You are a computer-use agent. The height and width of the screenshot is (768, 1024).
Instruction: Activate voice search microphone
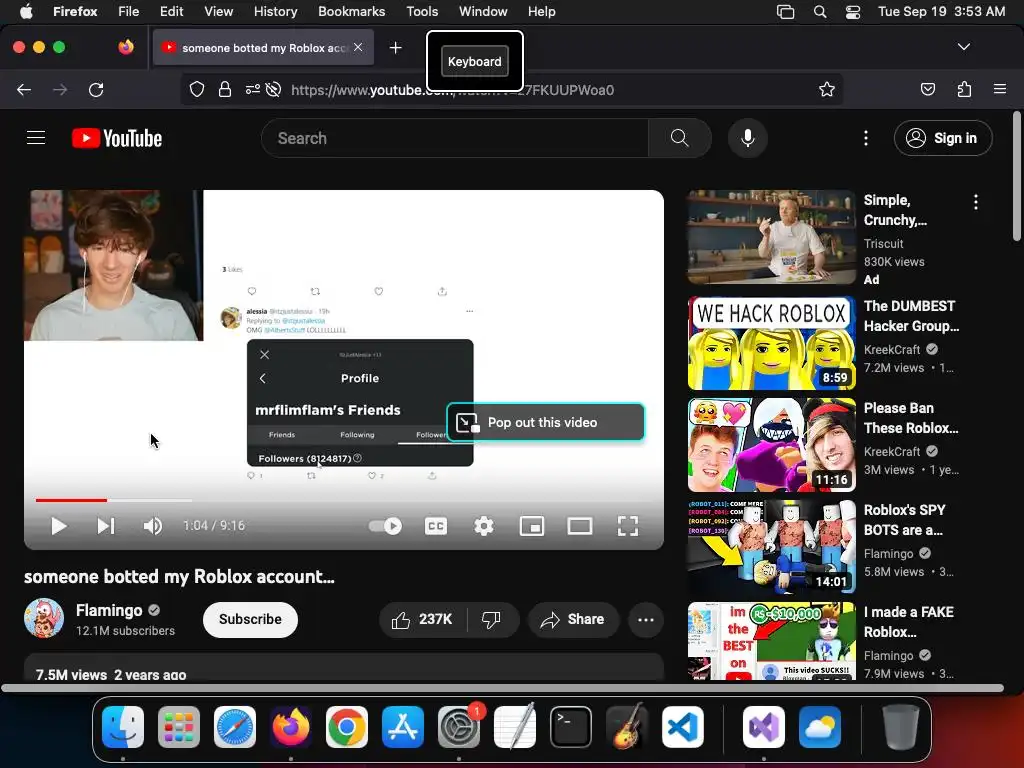(x=748, y=138)
